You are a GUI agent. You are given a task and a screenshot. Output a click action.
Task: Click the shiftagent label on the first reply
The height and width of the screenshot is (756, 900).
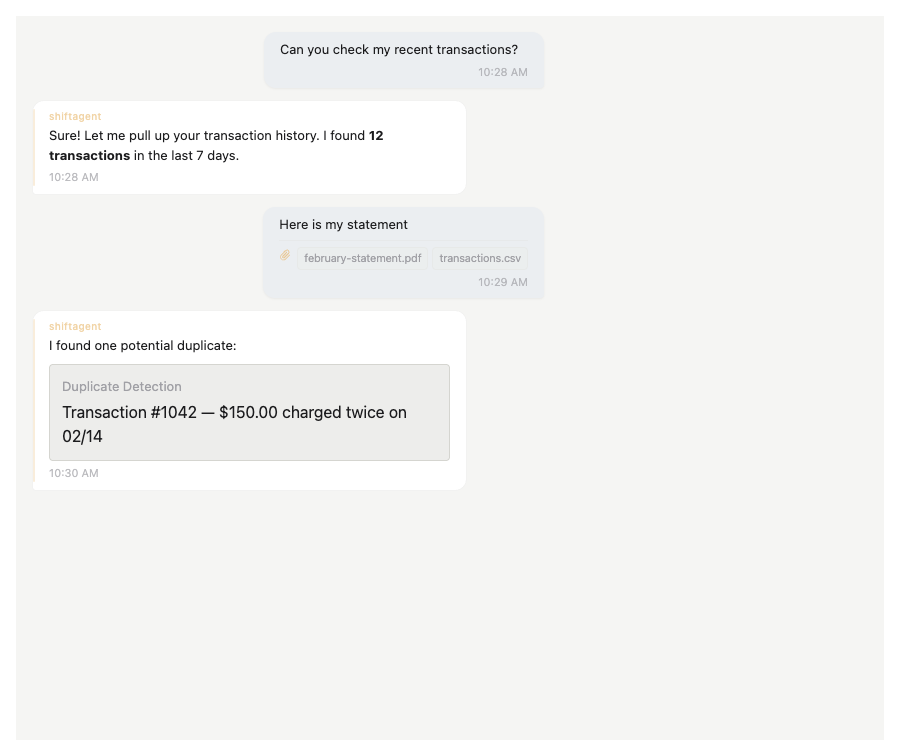75,116
